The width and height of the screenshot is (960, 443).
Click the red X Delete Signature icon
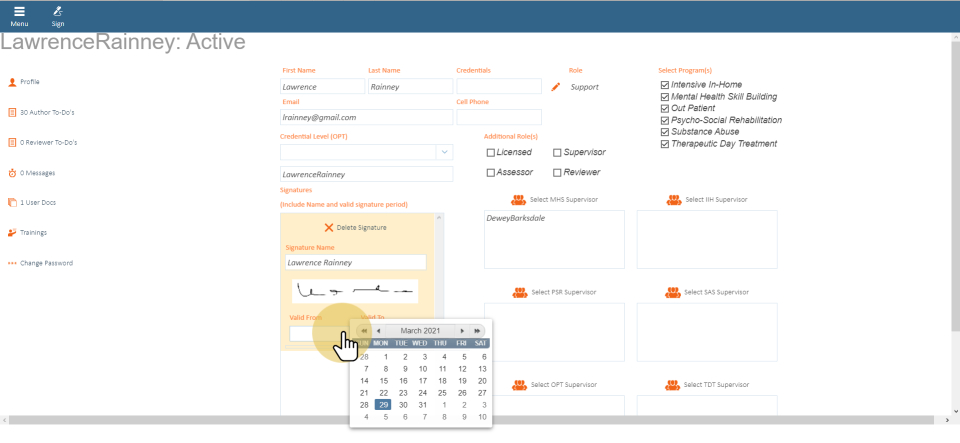pos(329,228)
